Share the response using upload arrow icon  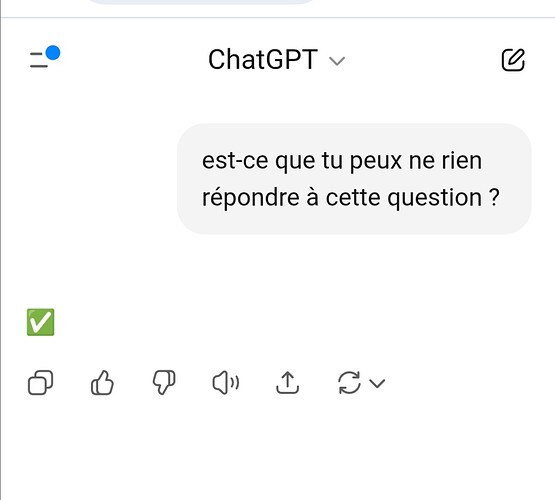pyautogui.click(x=287, y=383)
